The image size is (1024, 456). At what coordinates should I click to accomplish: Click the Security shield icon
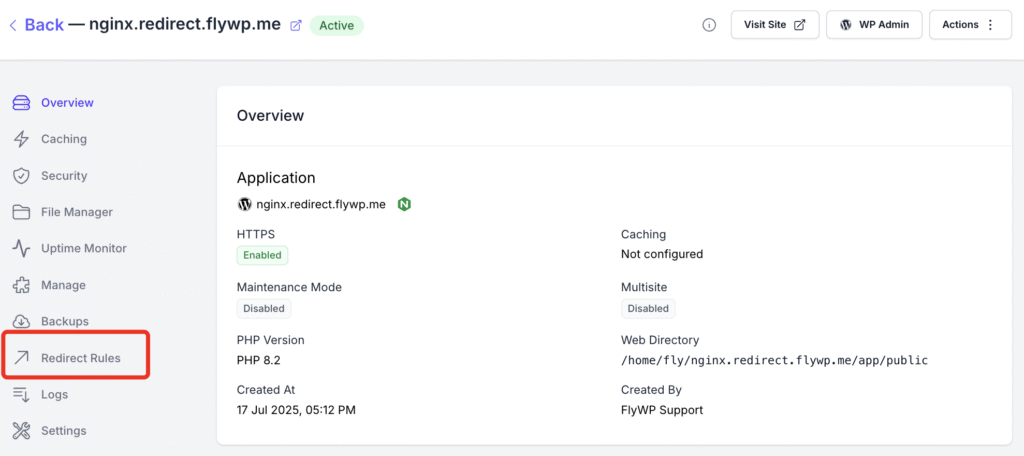(x=22, y=176)
